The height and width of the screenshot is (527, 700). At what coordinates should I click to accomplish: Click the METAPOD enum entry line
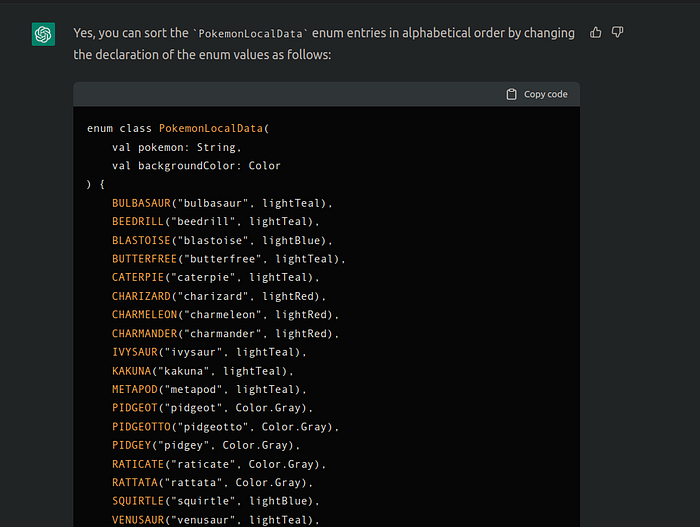[x=209, y=389]
